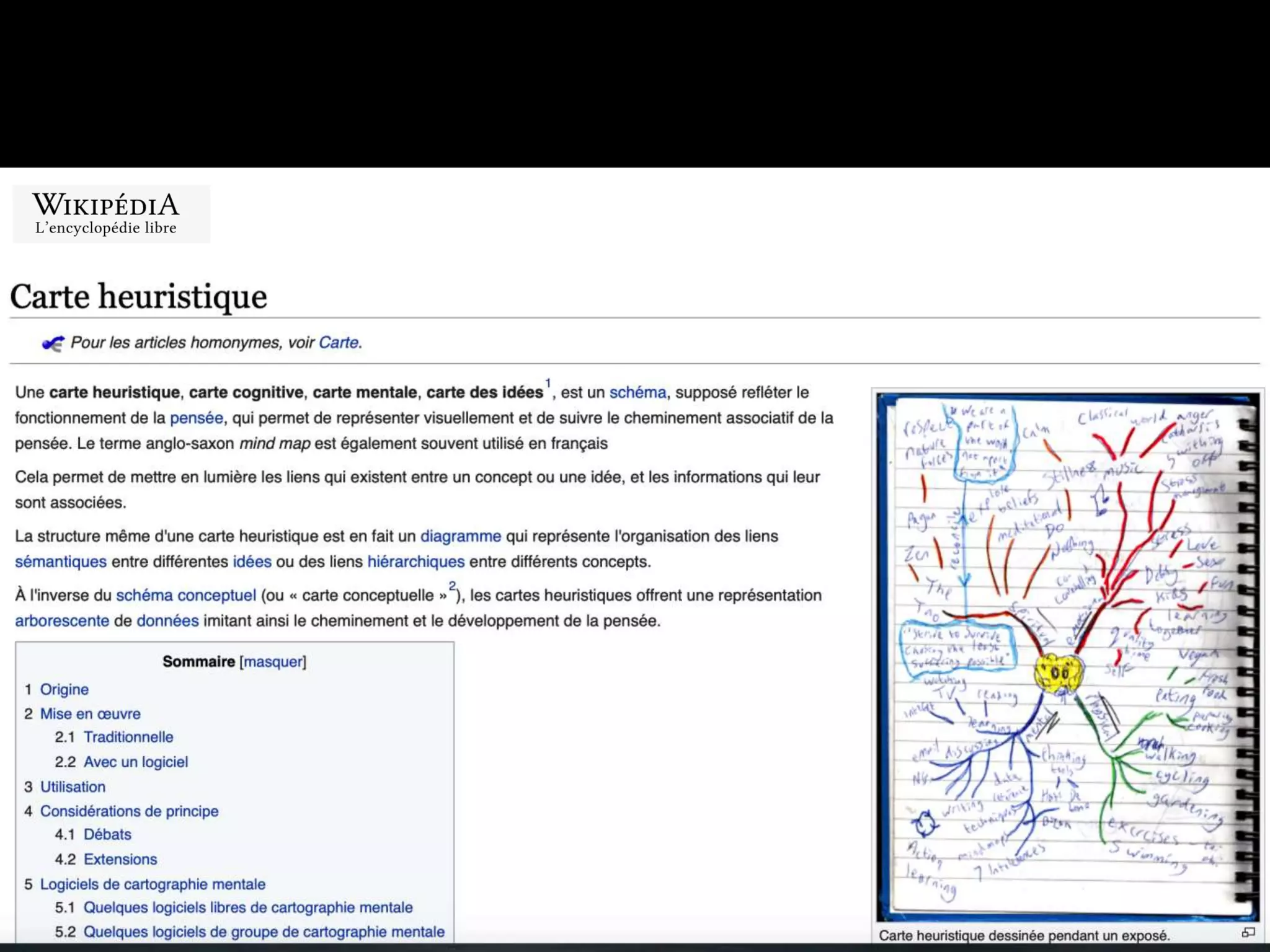This screenshot has width=1270, height=952.
Task: Click footnote reference 1
Action: (x=548, y=384)
